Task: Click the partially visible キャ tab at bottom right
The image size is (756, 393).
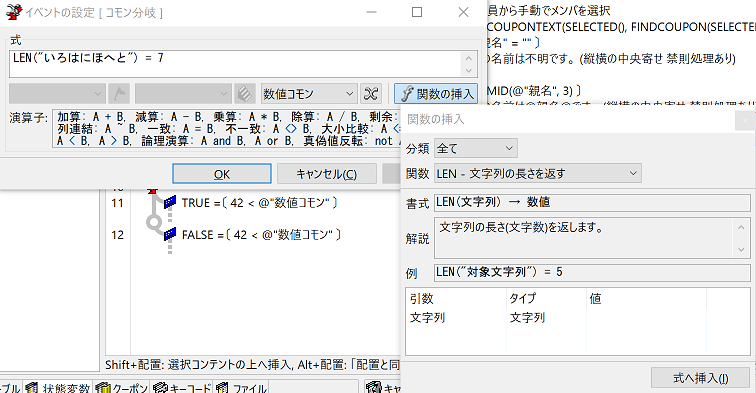Action: [382, 387]
